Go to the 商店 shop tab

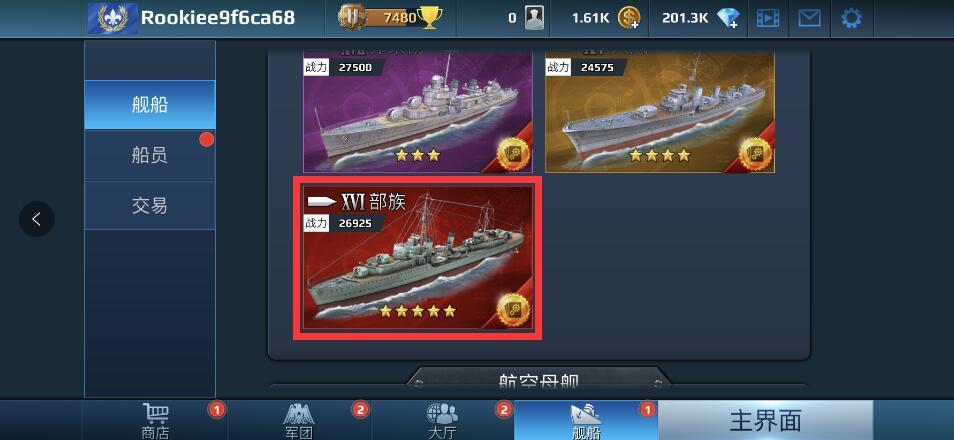pos(155,421)
